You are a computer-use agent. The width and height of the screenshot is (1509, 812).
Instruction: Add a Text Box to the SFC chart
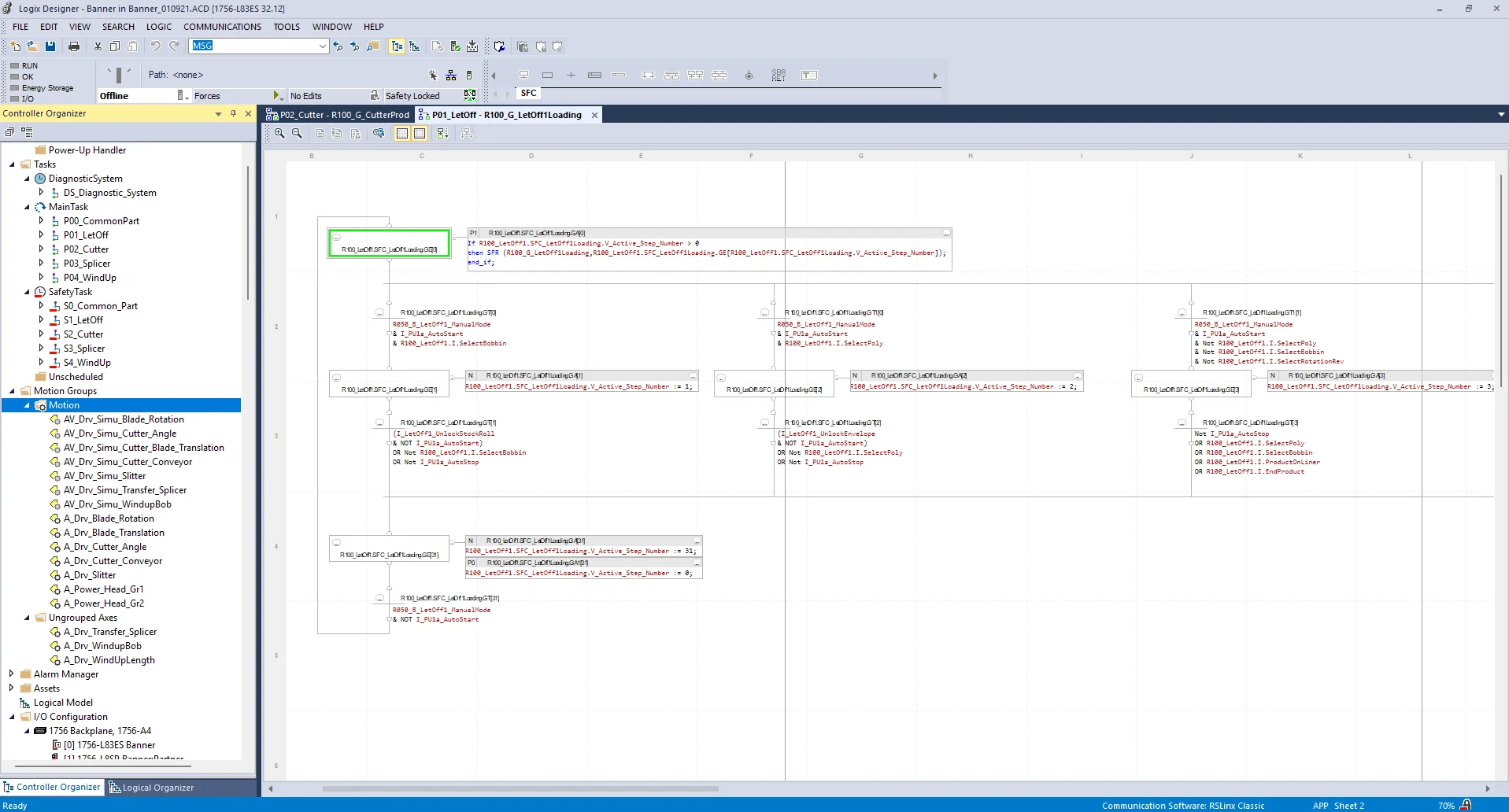pos(809,76)
